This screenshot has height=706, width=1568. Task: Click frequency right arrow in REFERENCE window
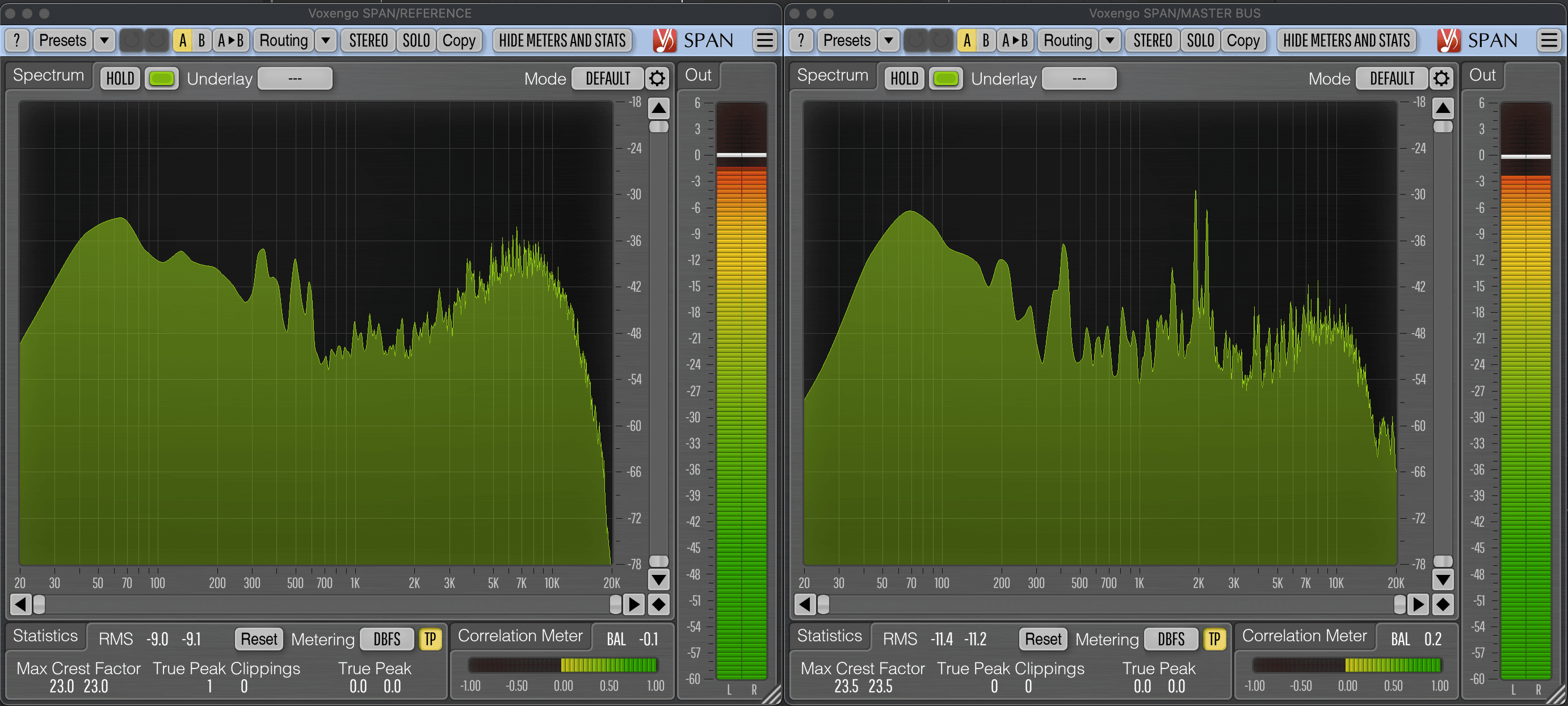(634, 604)
